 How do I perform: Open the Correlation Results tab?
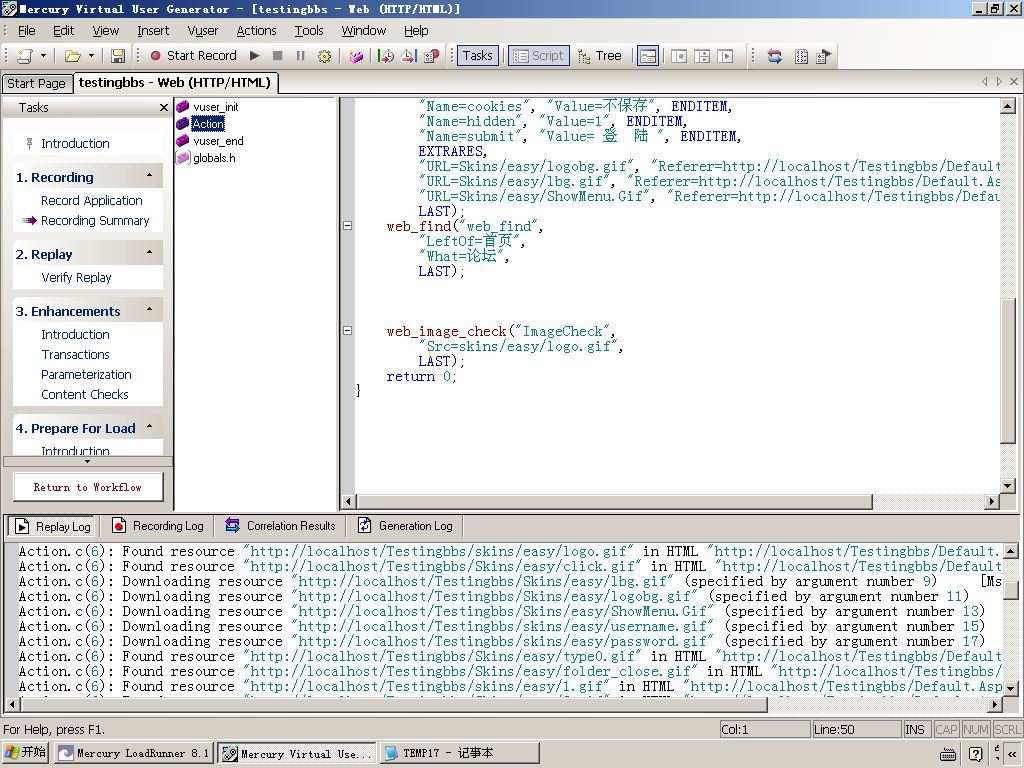pos(280,526)
